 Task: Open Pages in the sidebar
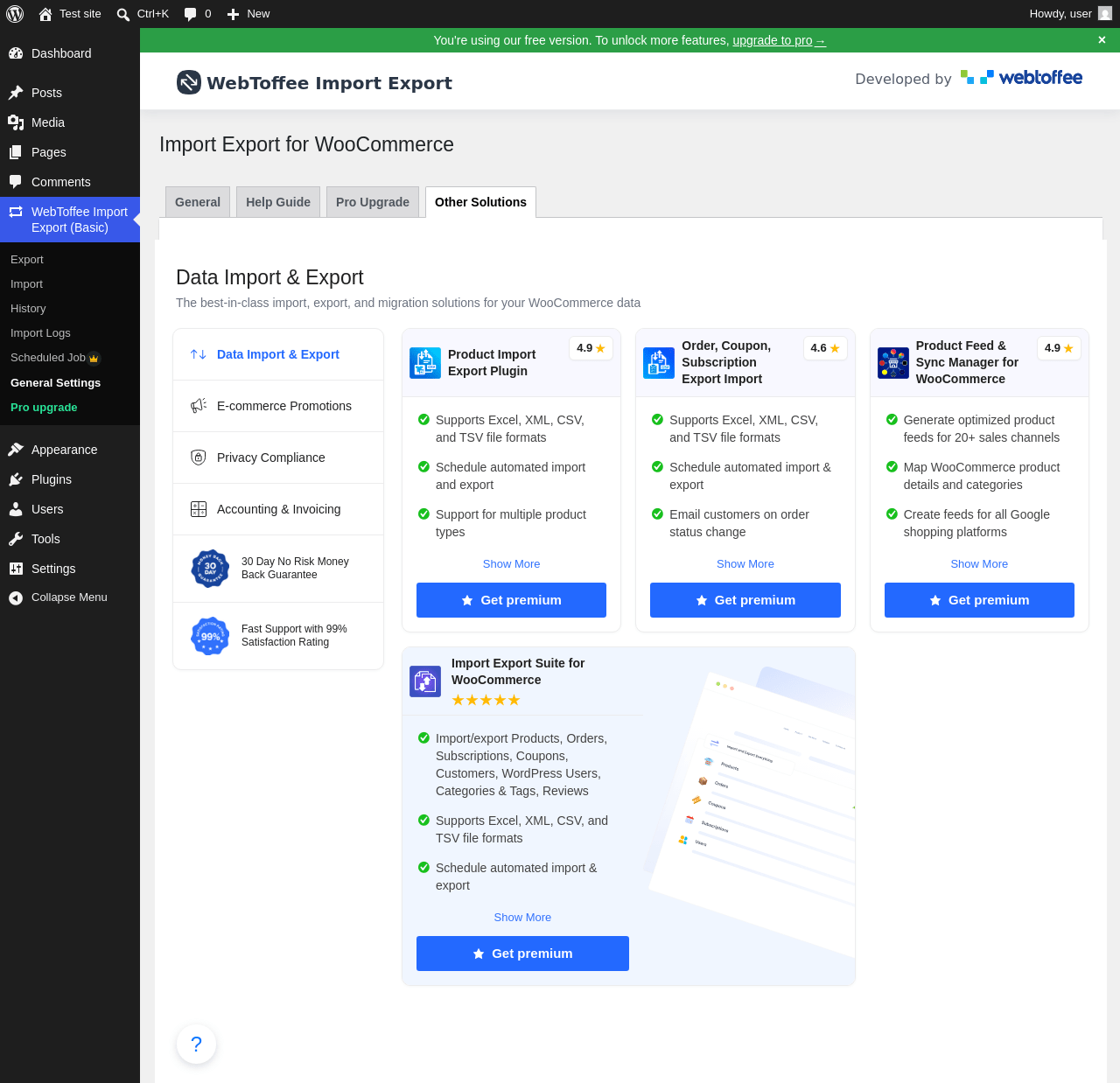click(x=70, y=152)
